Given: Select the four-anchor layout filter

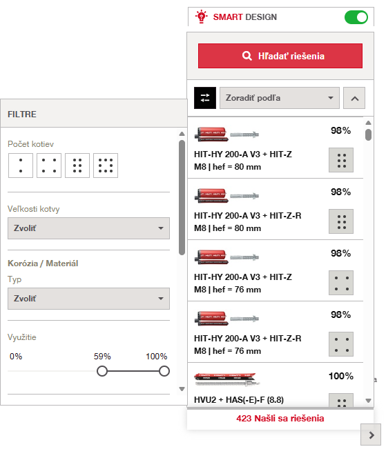Looking at the screenshot, I should 49,165.
